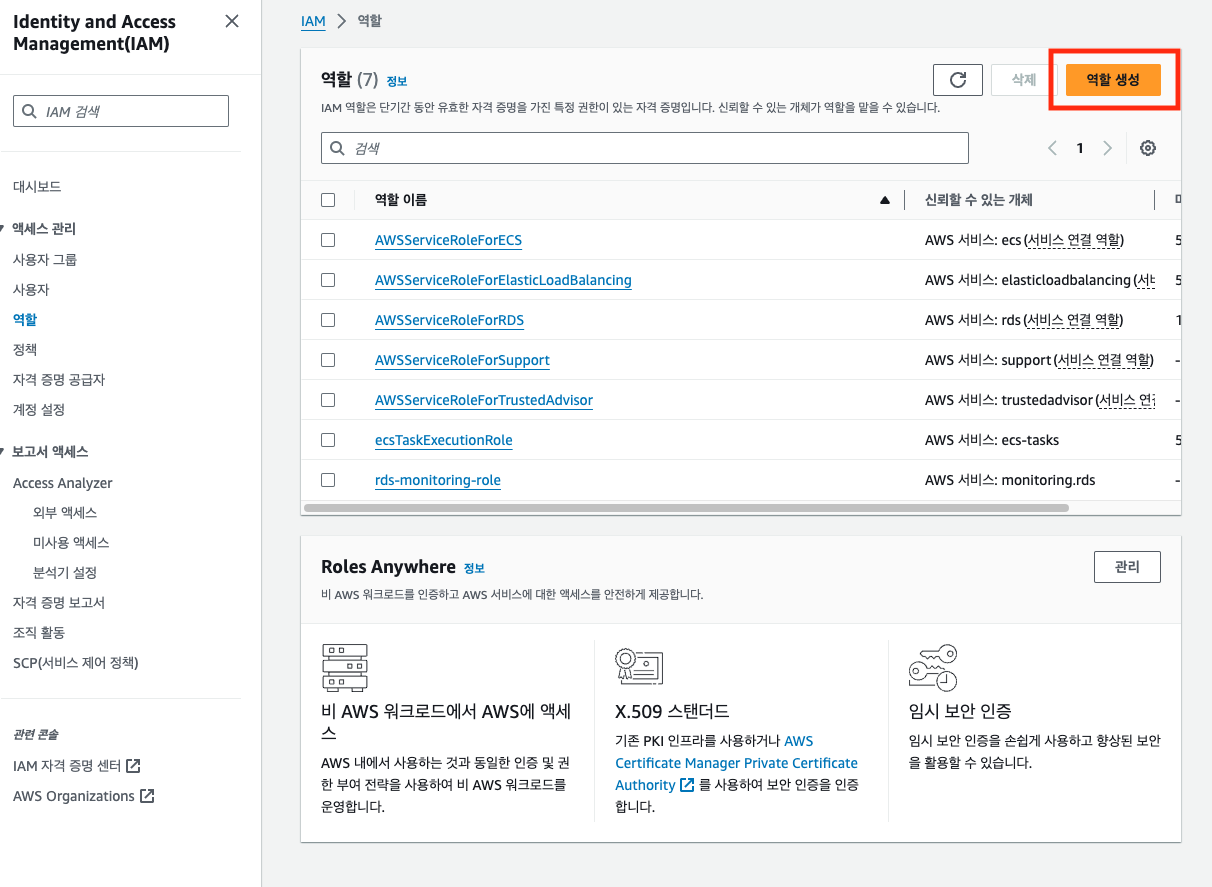The width and height of the screenshot is (1212, 887).
Task: Check the AWSServiceRoleForSupport row checkbox
Action: click(x=328, y=360)
